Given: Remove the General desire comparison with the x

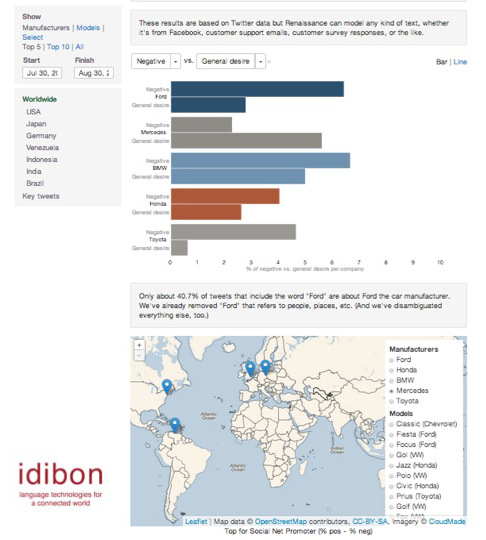Looking at the screenshot, I should tap(269, 62).
